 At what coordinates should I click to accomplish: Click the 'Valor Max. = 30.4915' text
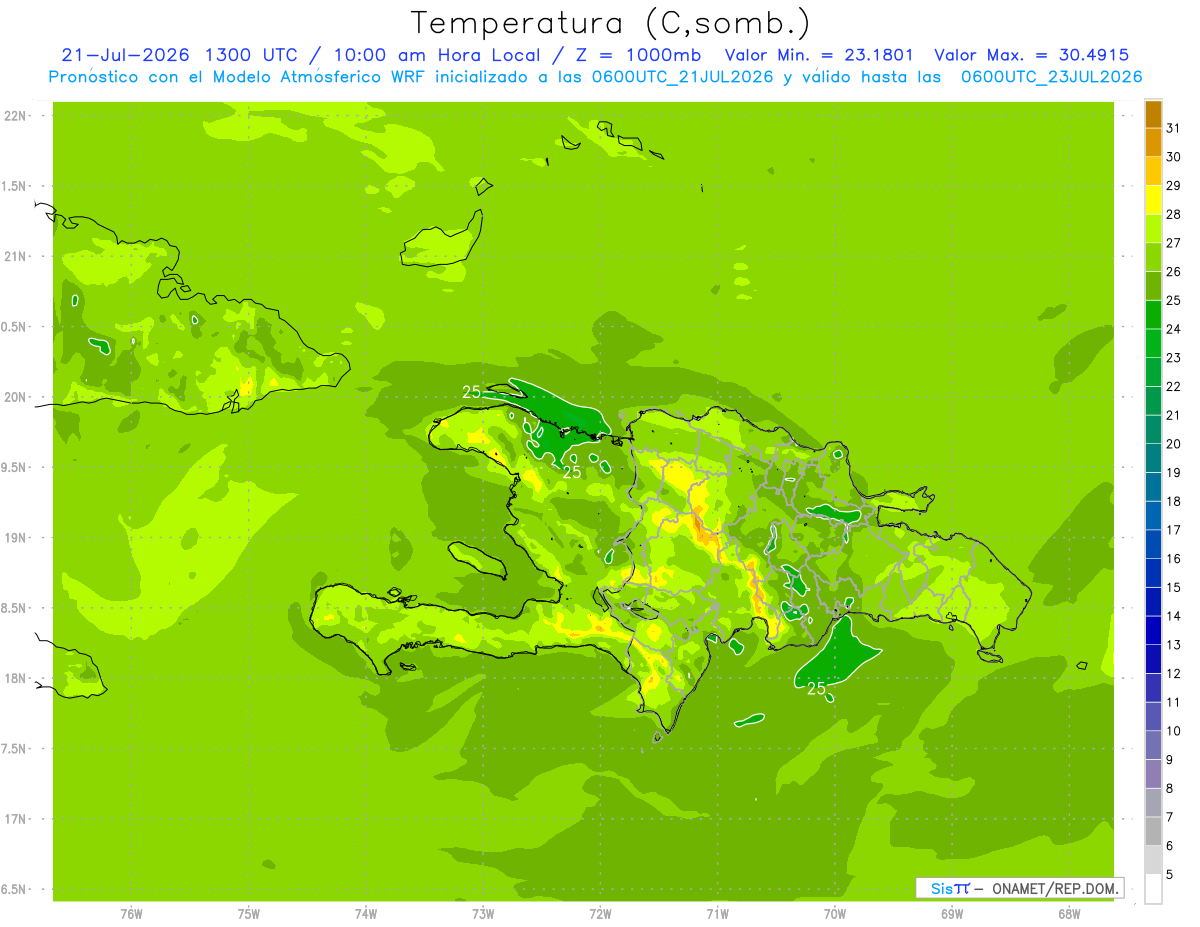pyautogui.click(x=1031, y=55)
